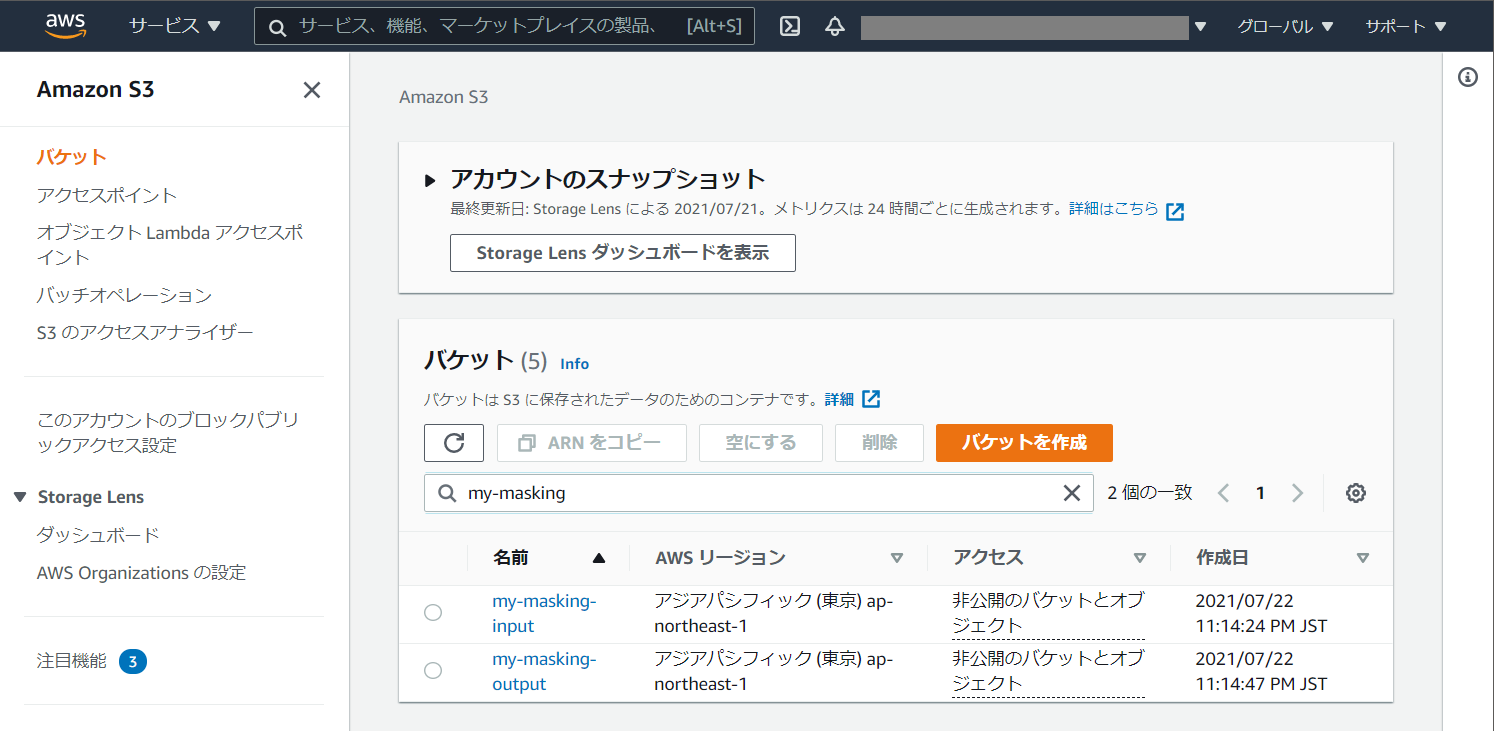The height and width of the screenshot is (731, 1494).
Task: Click the access status of my-masking-input
Action: pyautogui.click(x=1048, y=613)
